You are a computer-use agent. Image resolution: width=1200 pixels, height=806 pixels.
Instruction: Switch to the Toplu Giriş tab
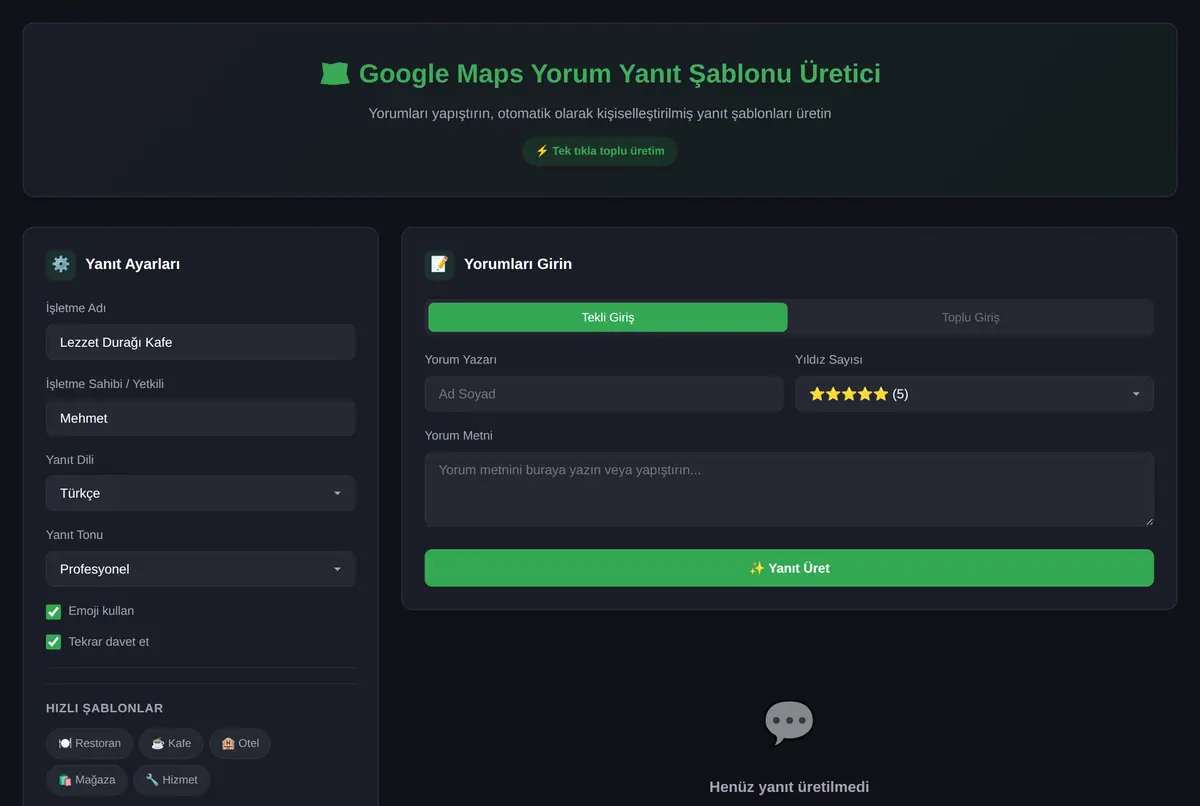pyautogui.click(x=970, y=317)
